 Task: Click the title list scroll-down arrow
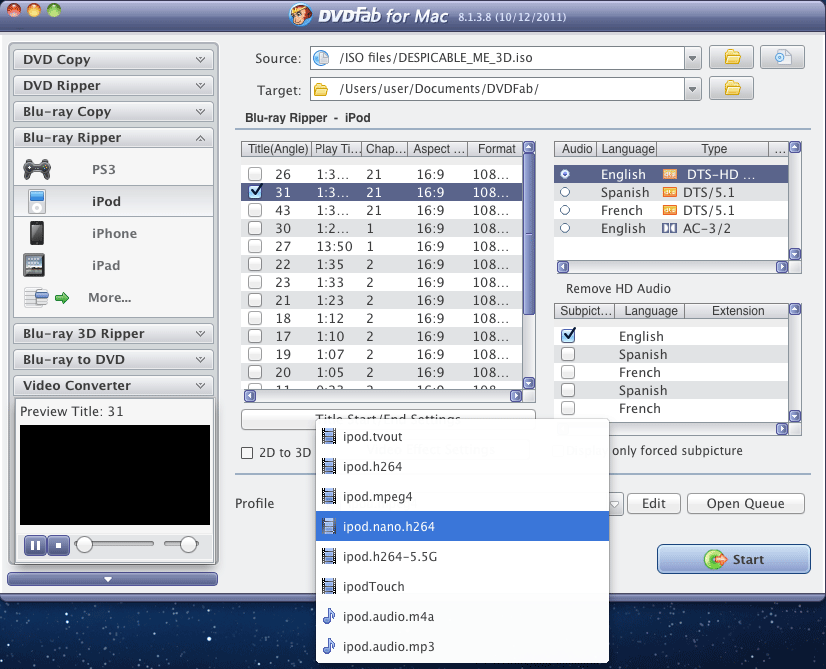click(x=529, y=383)
